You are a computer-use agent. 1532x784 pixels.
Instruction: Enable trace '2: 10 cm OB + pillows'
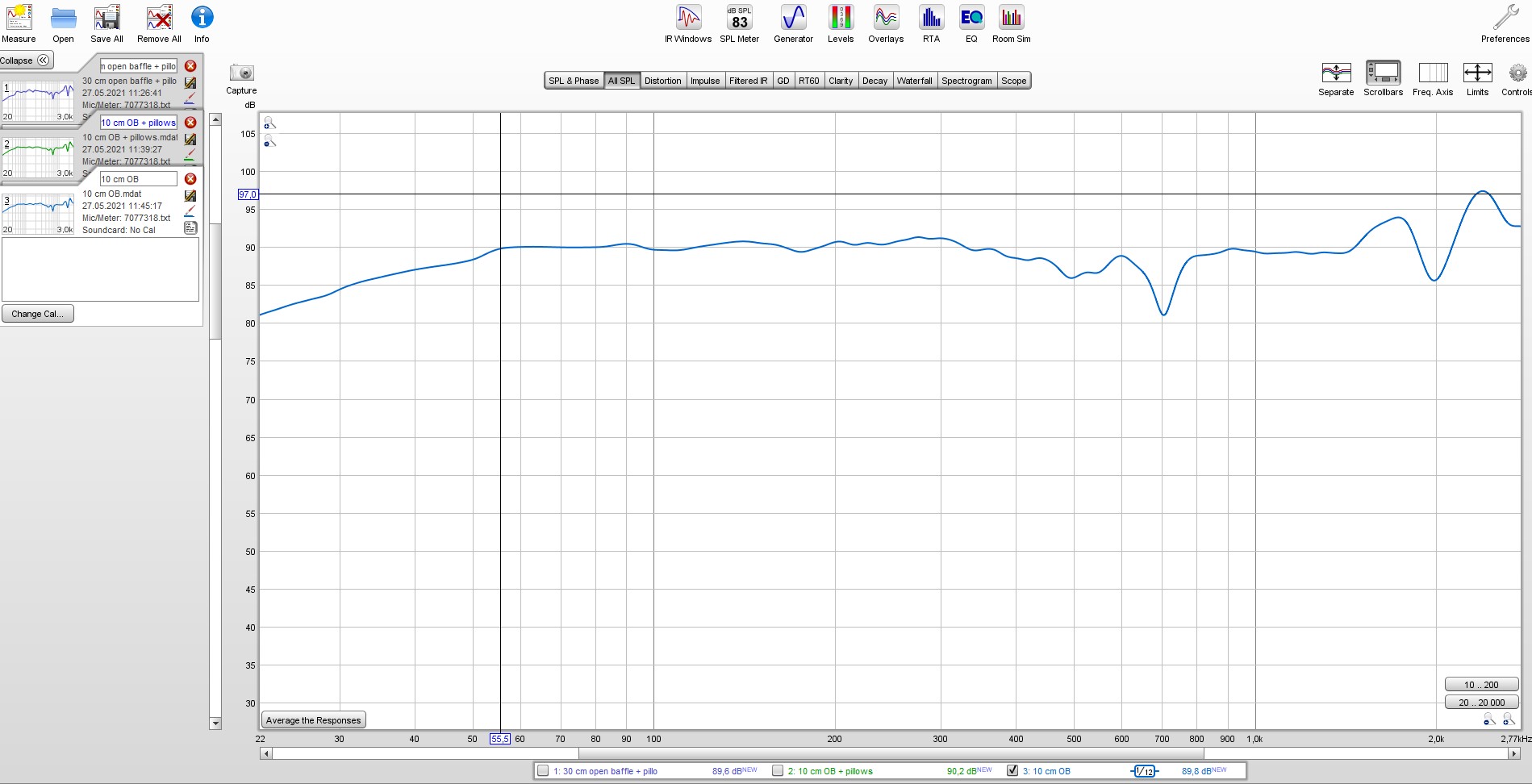click(778, 770)
